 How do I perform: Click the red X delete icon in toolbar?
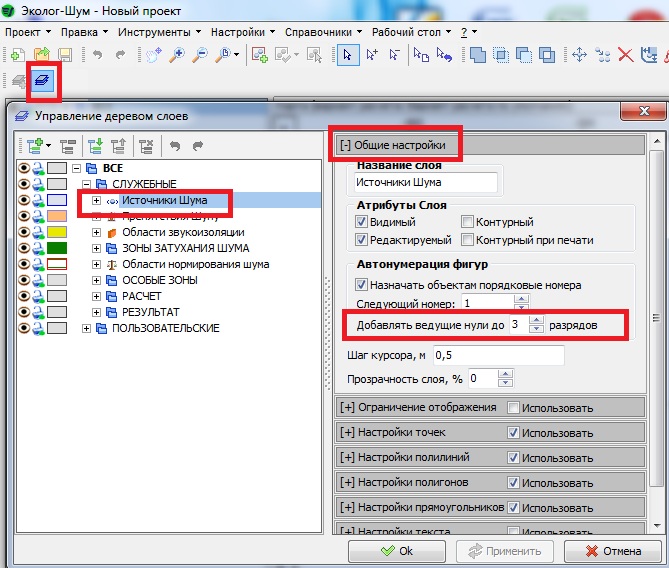click(627, 55)
